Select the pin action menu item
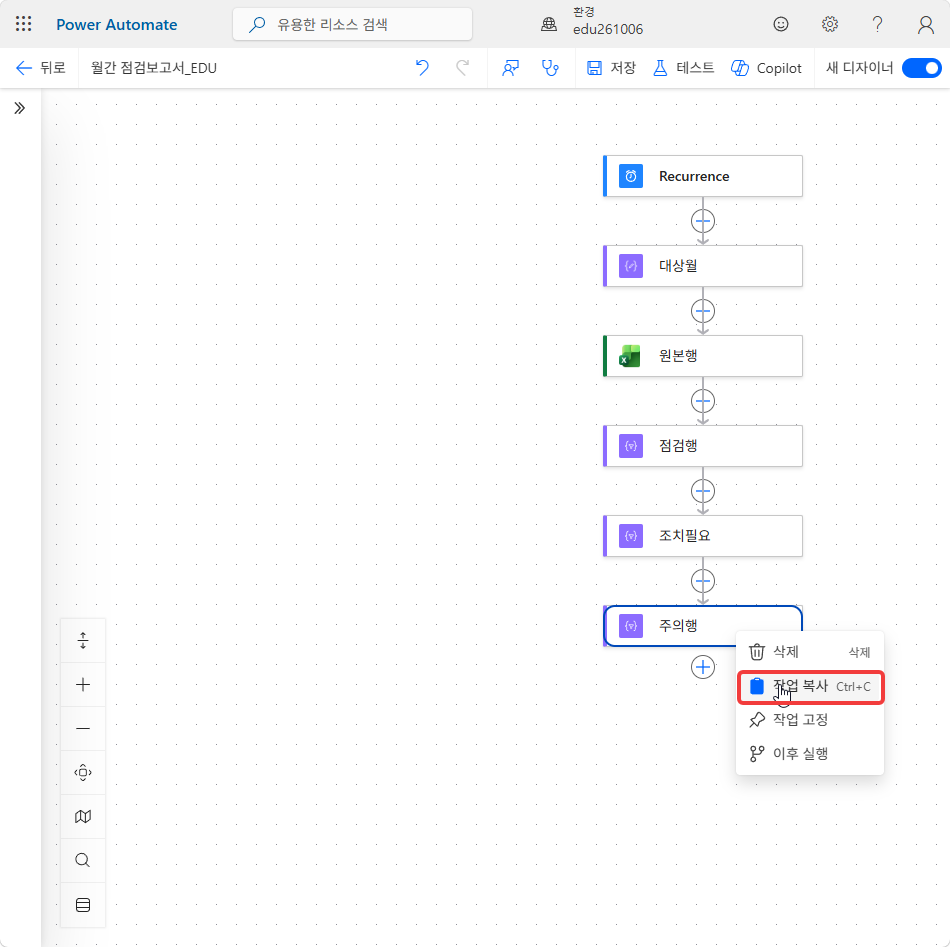Image resolution: width=950 pixels, height=947 pixels. coord(809,720)
